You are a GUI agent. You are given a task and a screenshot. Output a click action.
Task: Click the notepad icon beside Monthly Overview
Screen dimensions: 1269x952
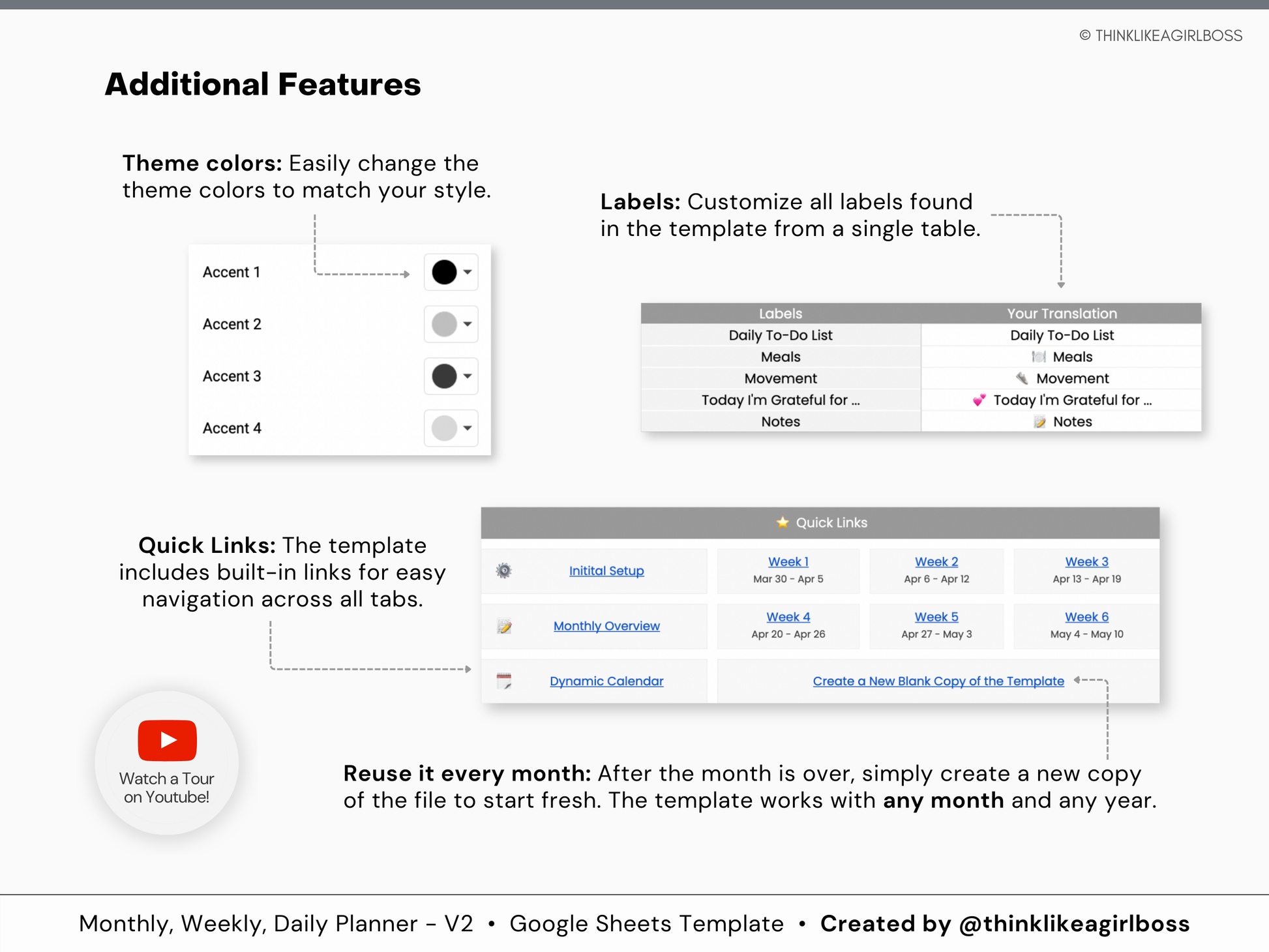(x=504, y=626)
